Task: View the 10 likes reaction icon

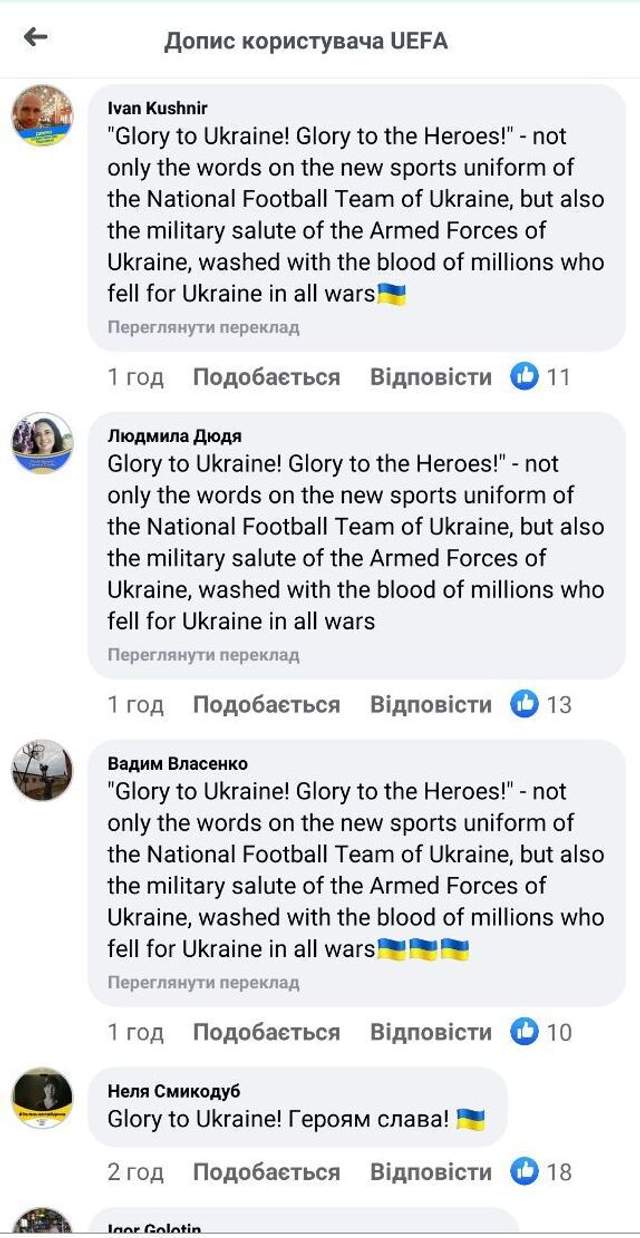Action: pos(525,1032)
